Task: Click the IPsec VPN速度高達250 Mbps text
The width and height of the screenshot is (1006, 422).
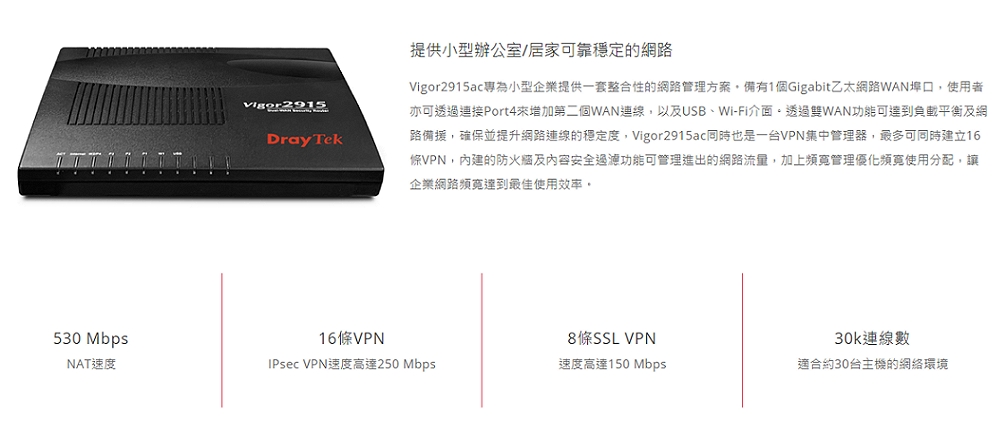Action: [x=352, y=364]
